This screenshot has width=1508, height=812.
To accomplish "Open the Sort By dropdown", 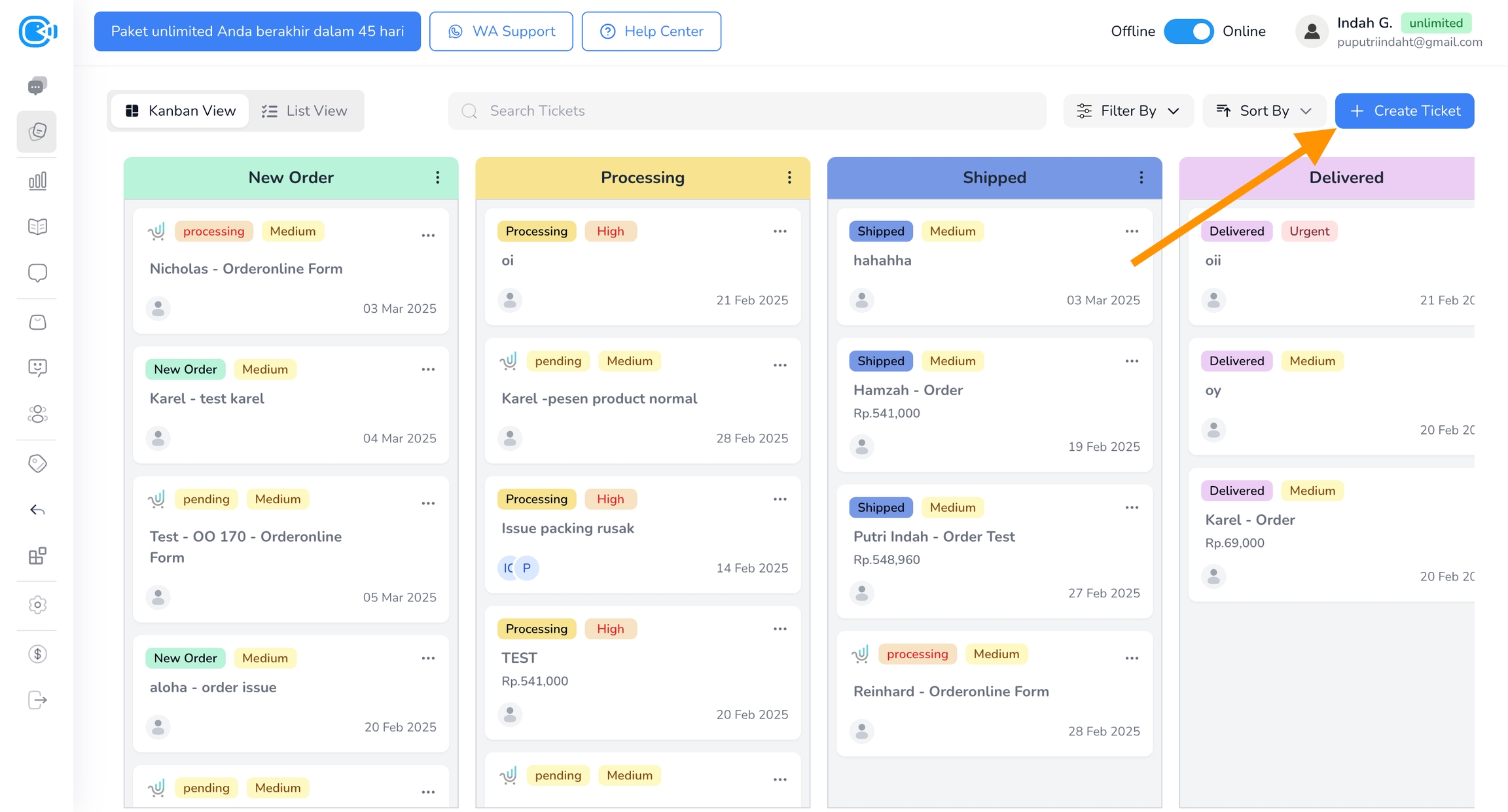I will [1263, 111].
